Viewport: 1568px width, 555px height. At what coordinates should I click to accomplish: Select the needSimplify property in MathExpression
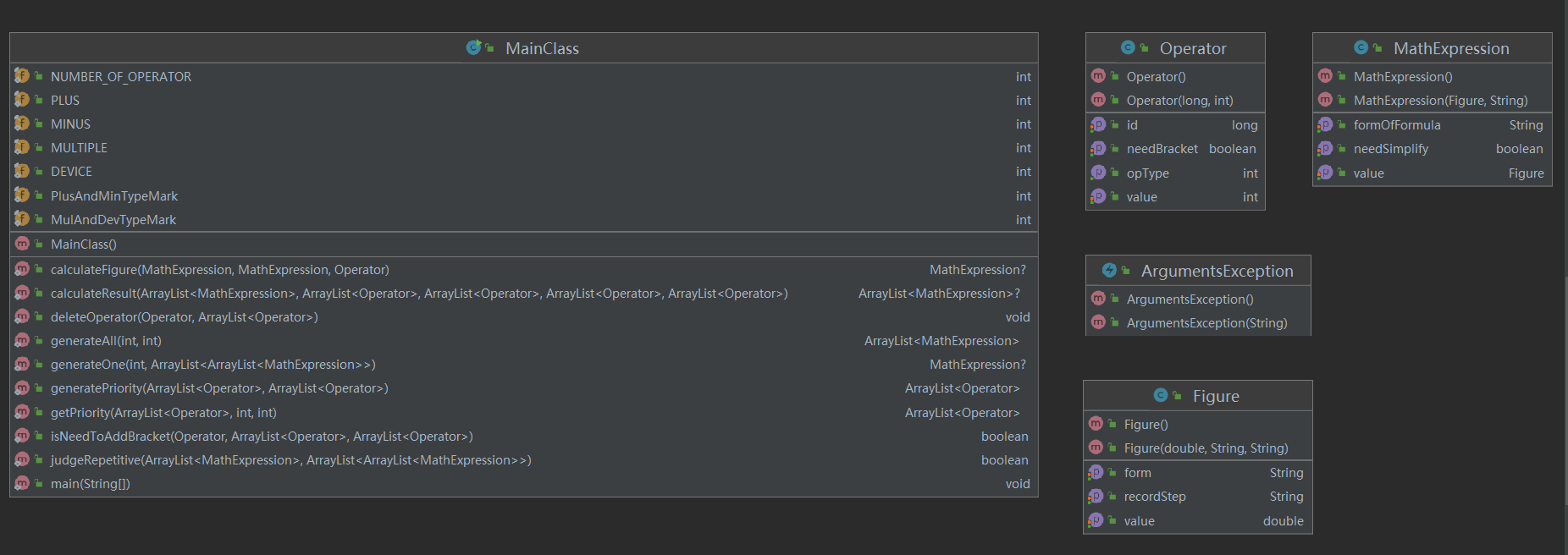[x=1390, y=148]
